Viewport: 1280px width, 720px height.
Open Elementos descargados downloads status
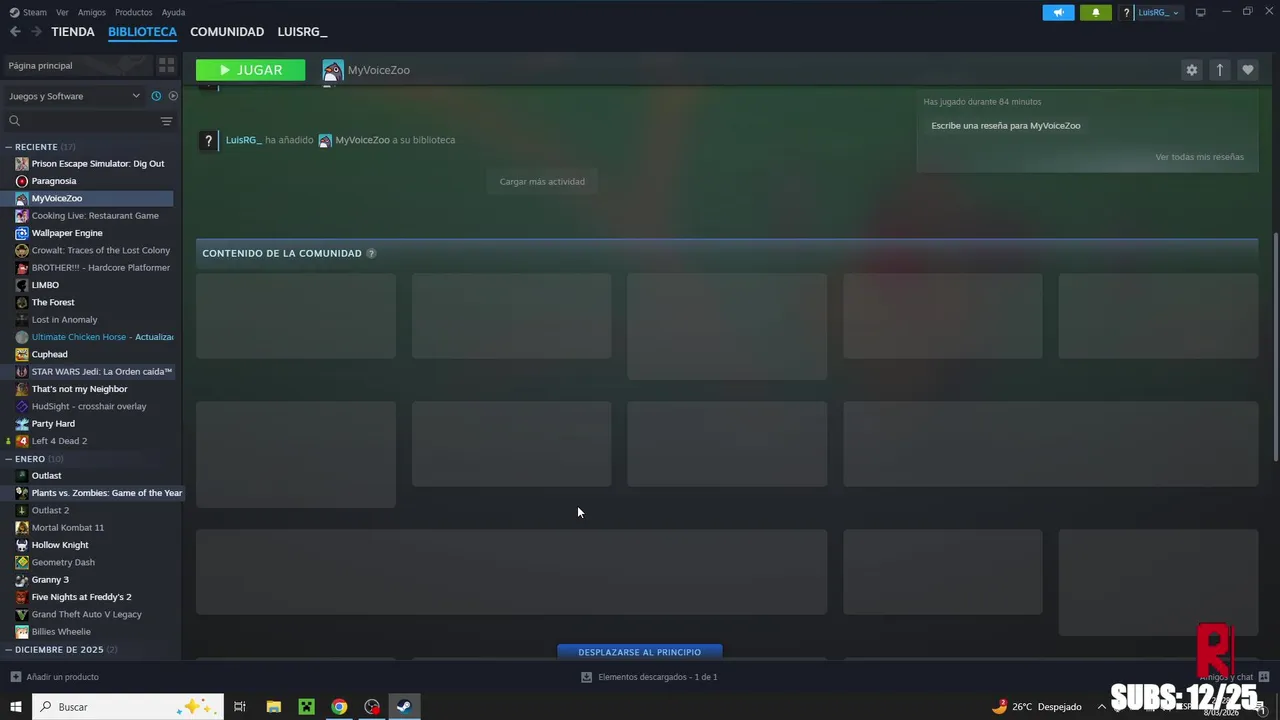coord(649,677)
